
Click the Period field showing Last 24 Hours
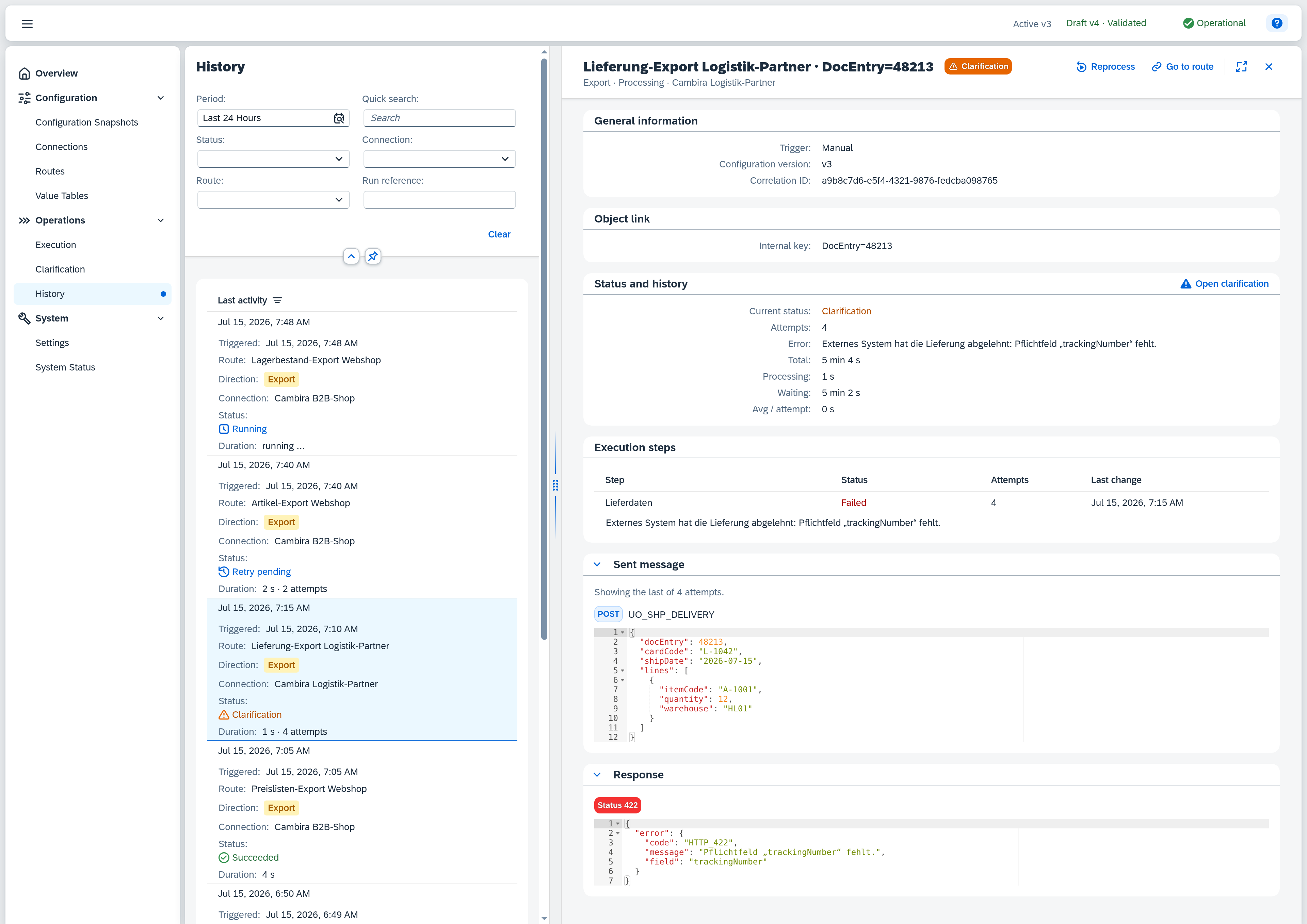[x=273, y=118]
